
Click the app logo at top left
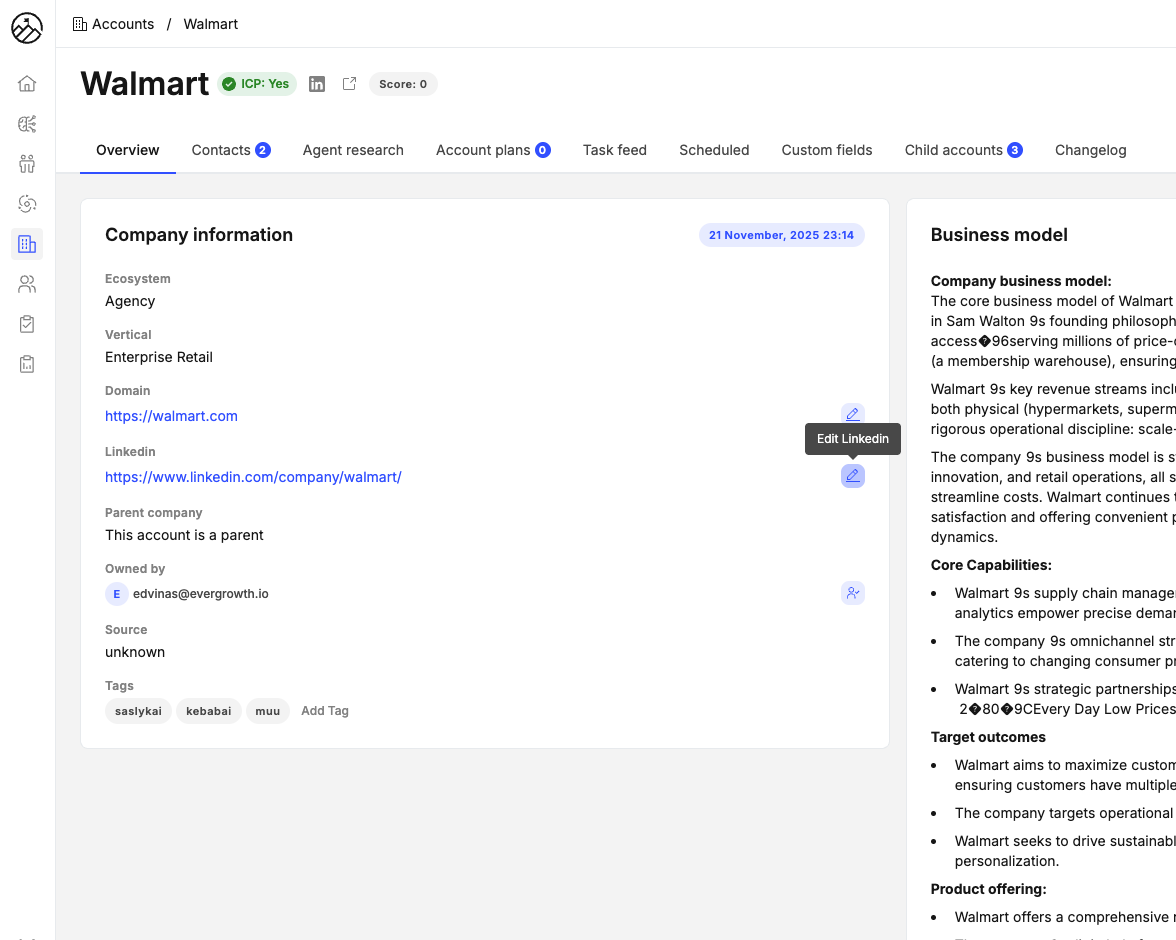tap(27, 29)
